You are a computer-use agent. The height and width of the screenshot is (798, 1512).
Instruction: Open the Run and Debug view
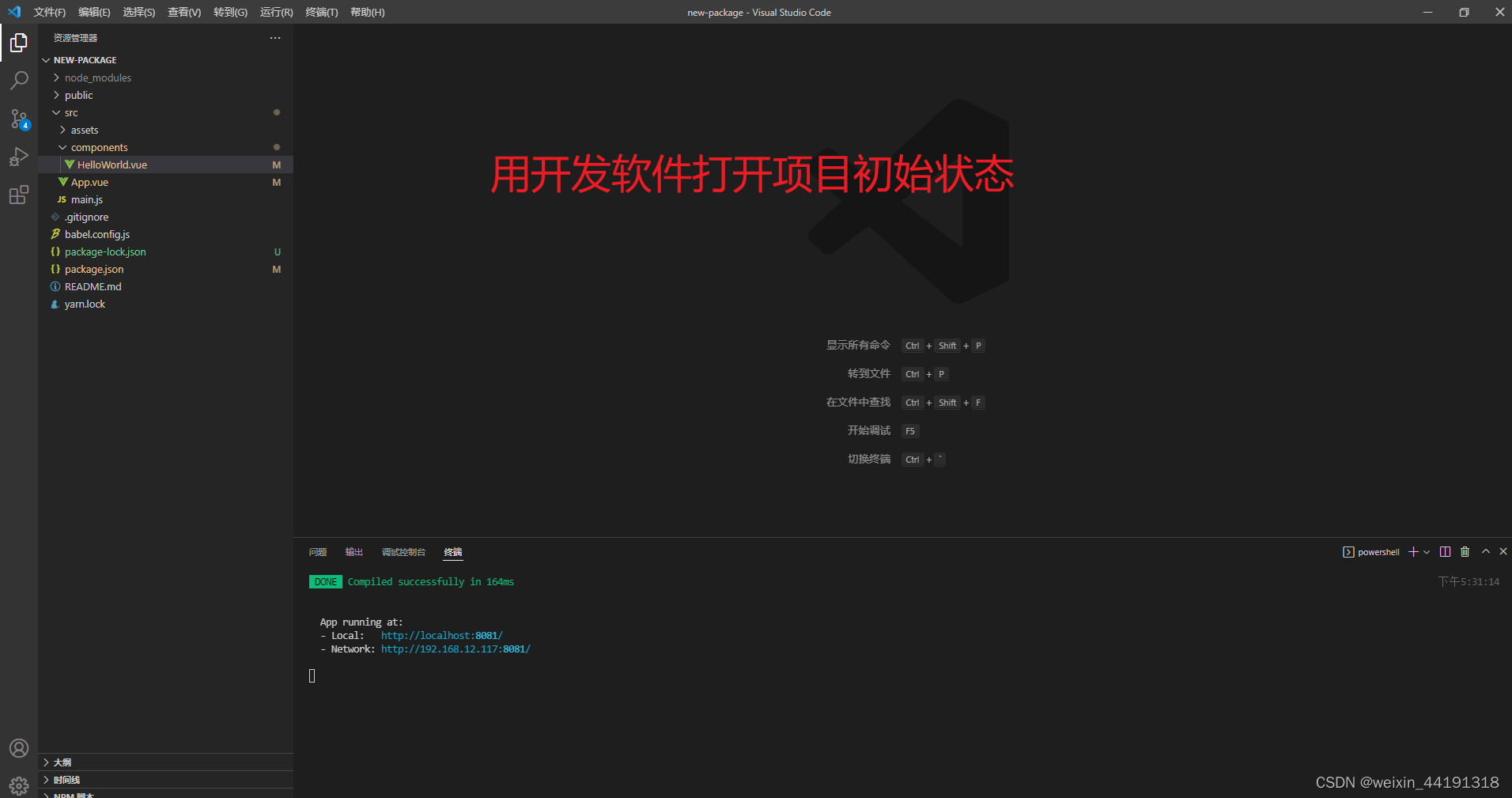coord(19,157)
